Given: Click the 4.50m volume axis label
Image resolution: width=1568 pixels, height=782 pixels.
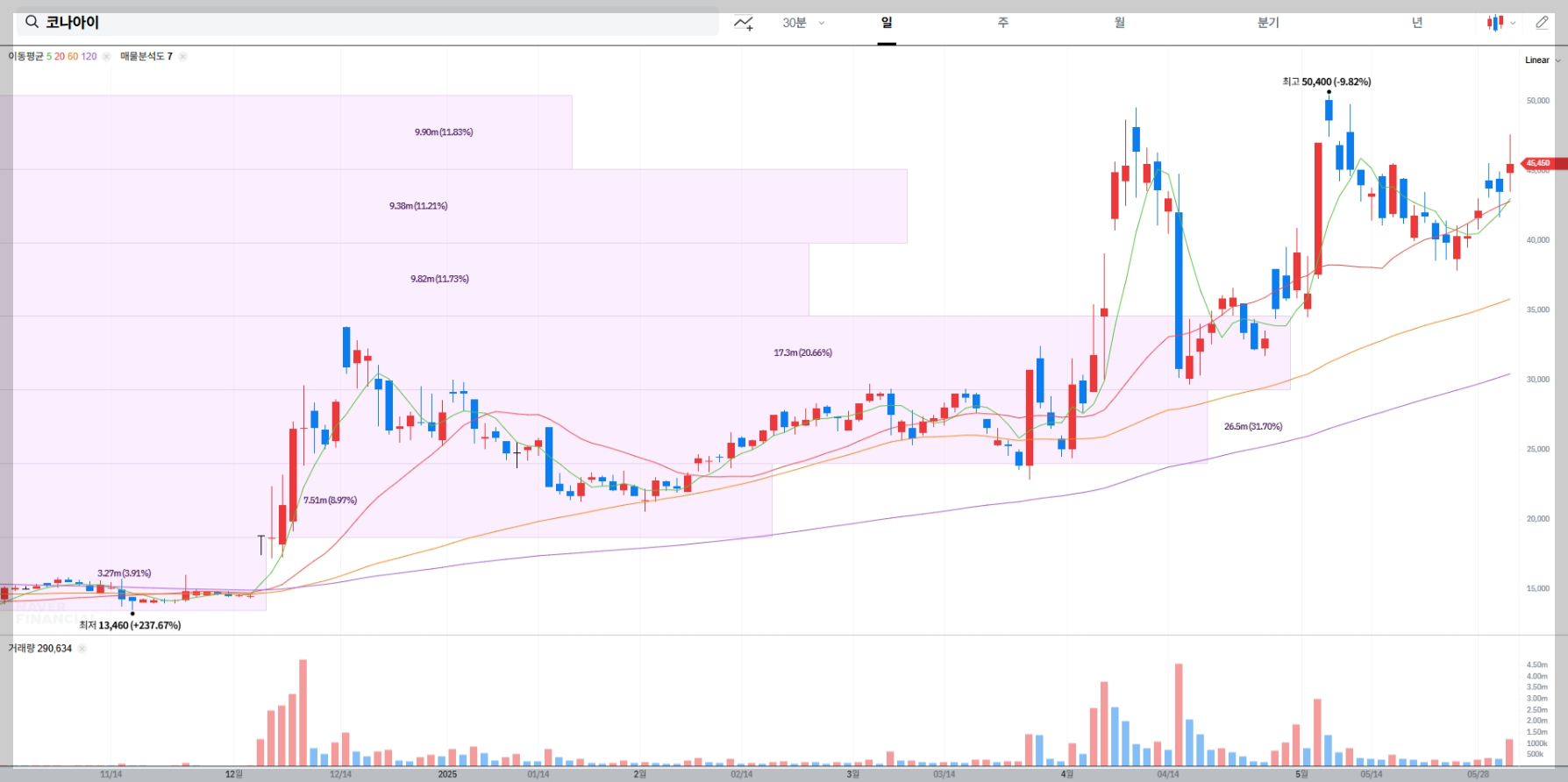Looking at the screenshot, I should tap(1537, 665).
